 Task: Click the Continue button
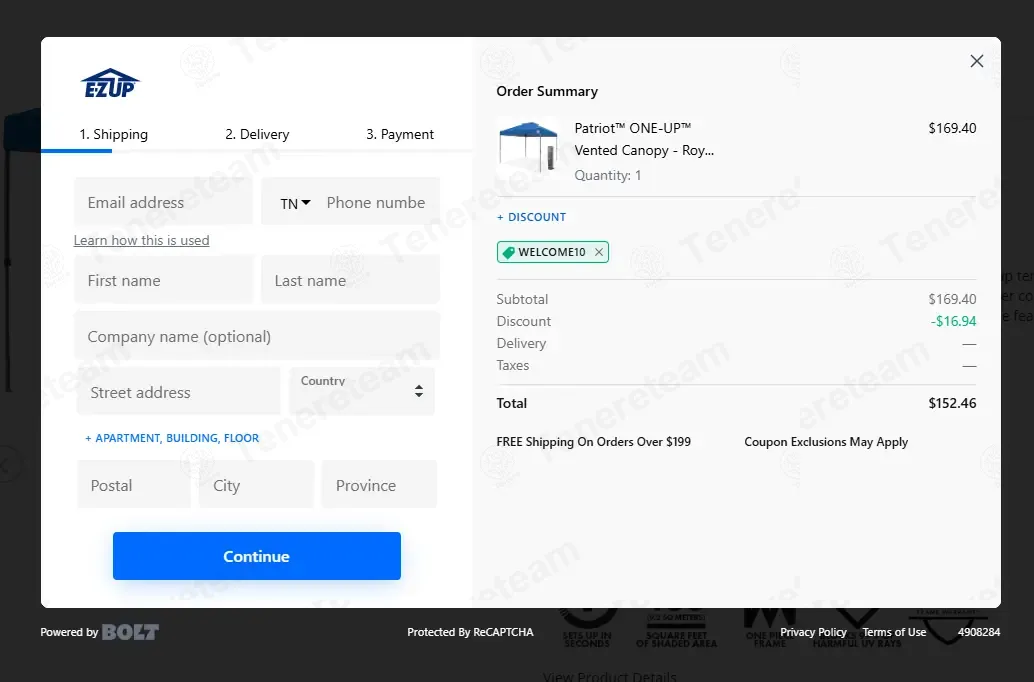[x=257, y=556]
